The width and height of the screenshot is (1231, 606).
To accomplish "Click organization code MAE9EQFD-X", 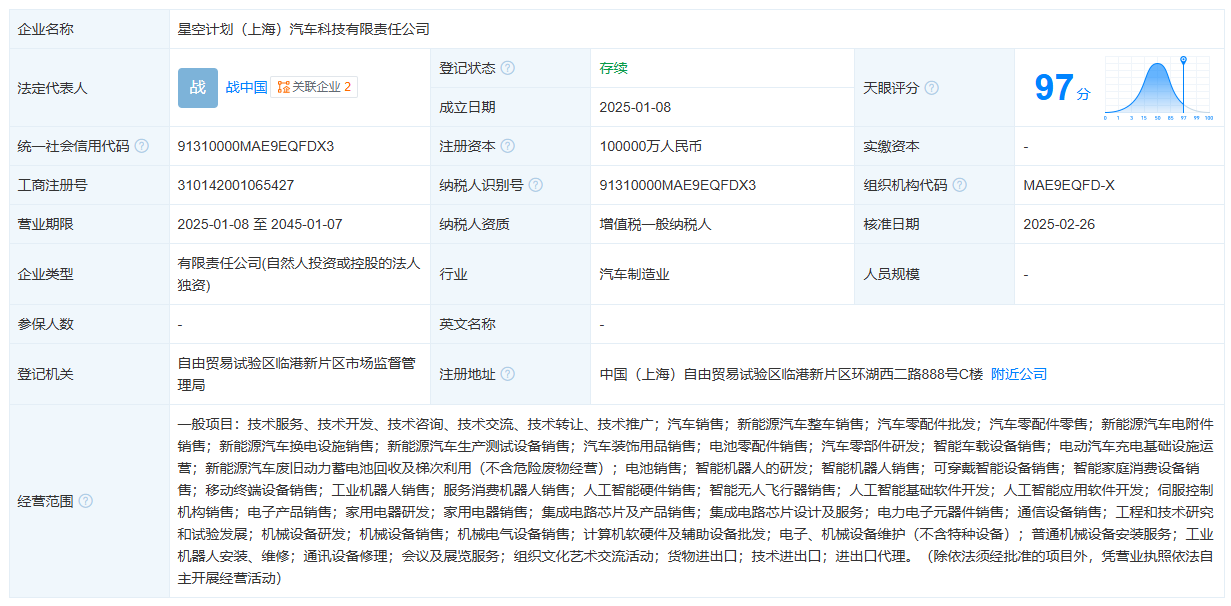I will coord(1069,185).
